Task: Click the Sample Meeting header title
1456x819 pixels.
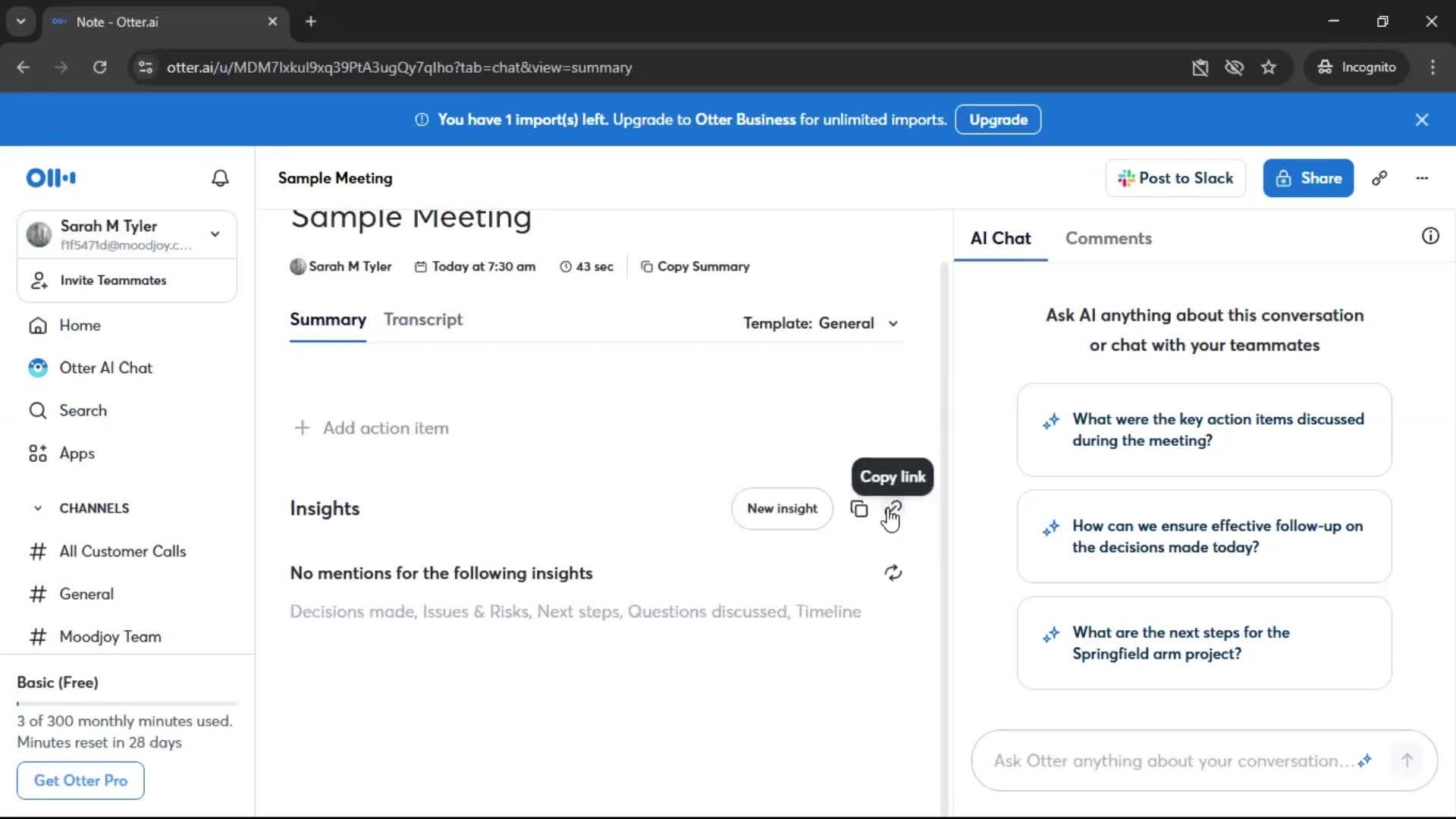Action: pyautogui.click(x=335, y=178)
